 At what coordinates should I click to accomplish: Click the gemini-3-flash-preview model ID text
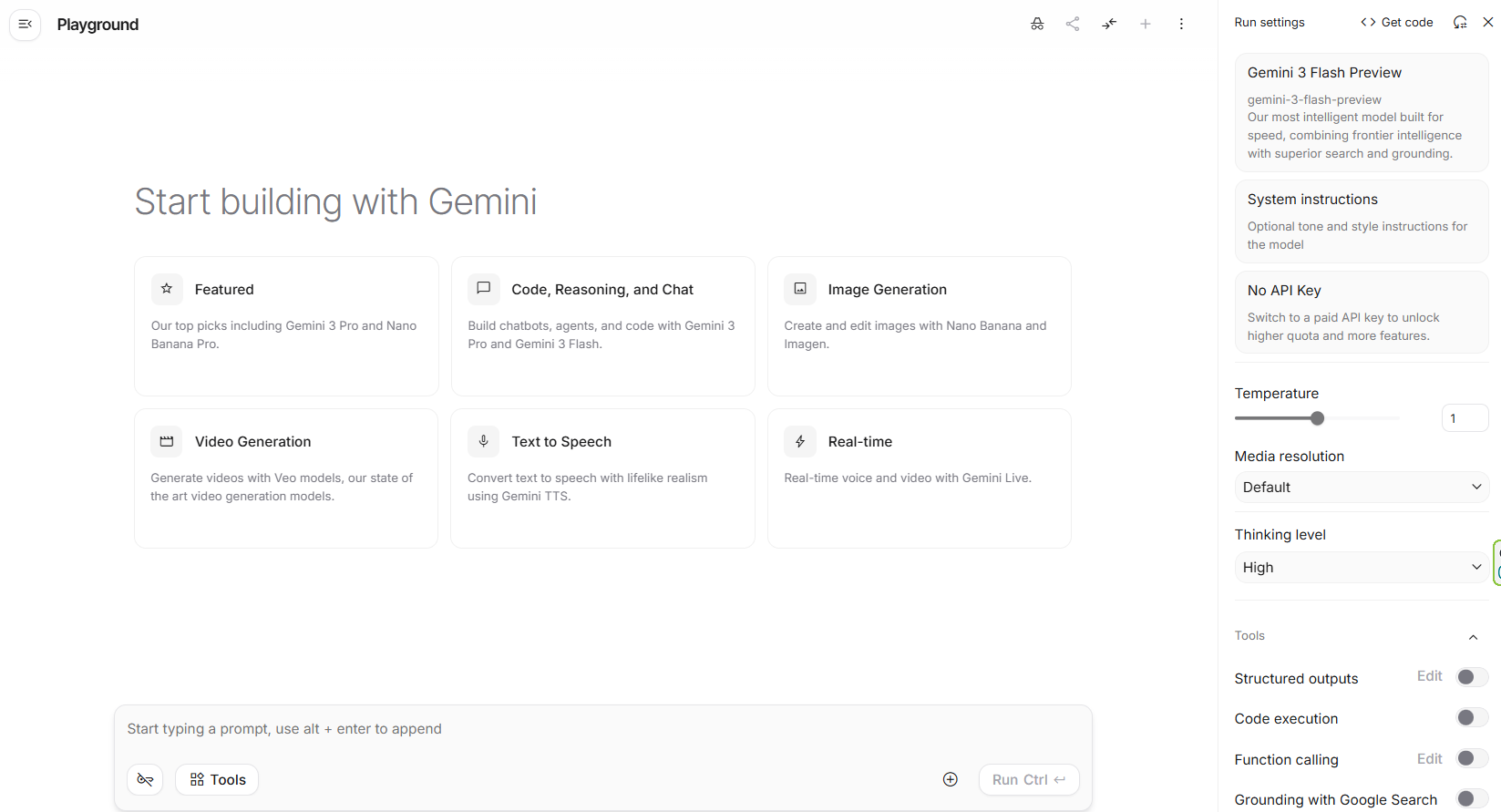point(1314,99)
